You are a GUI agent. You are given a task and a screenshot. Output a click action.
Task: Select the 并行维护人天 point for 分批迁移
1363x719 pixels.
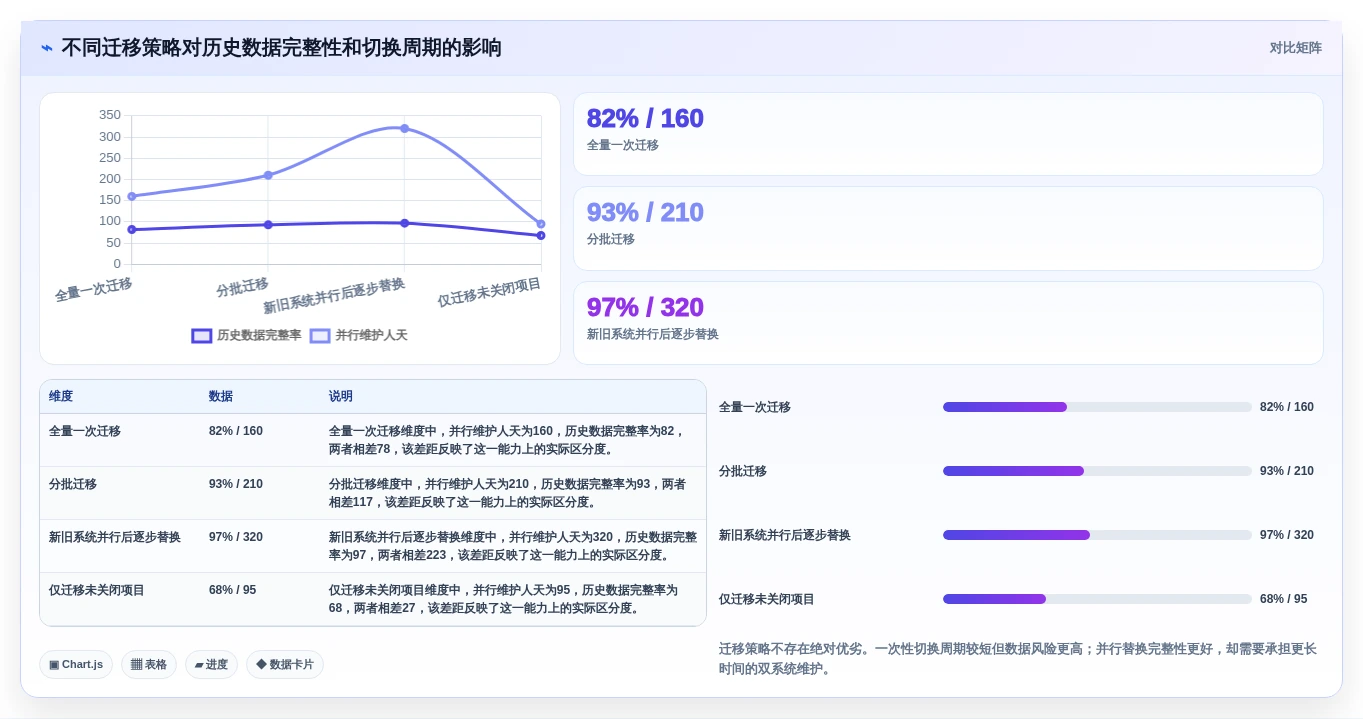pos(268,175)
